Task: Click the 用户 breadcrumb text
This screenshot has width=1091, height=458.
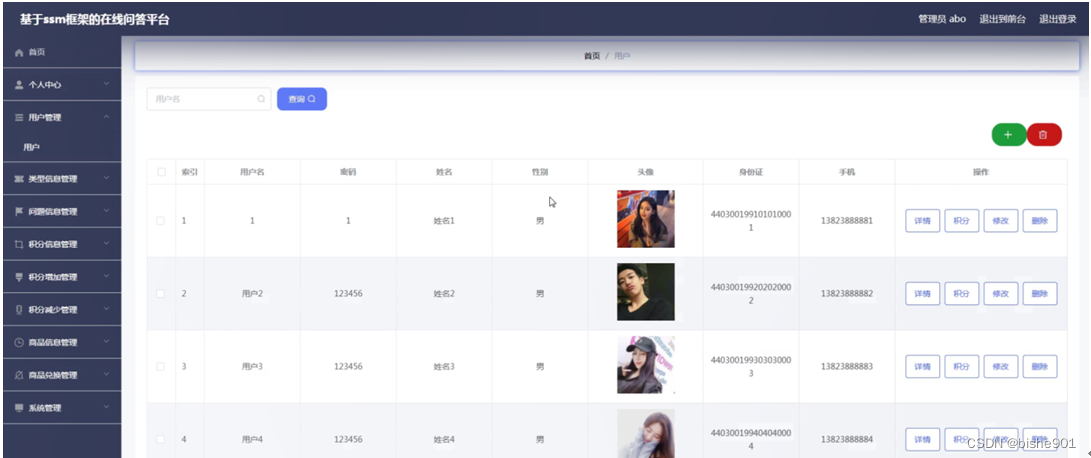Action: coord(622,56)
